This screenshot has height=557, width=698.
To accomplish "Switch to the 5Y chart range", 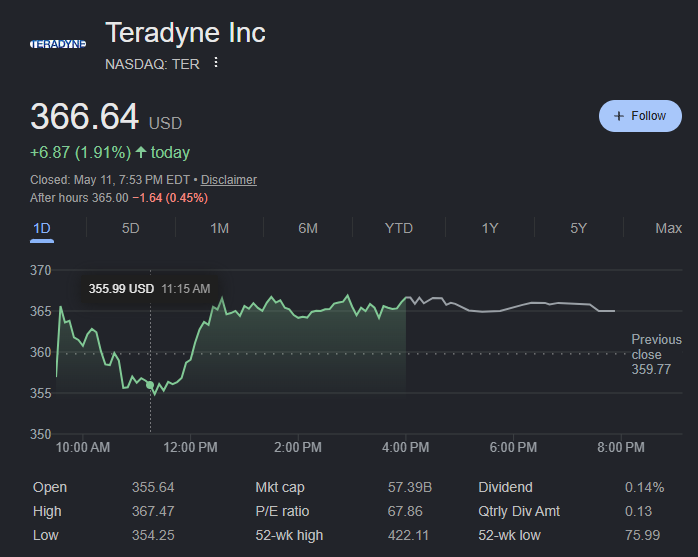I will pos(578,228).
